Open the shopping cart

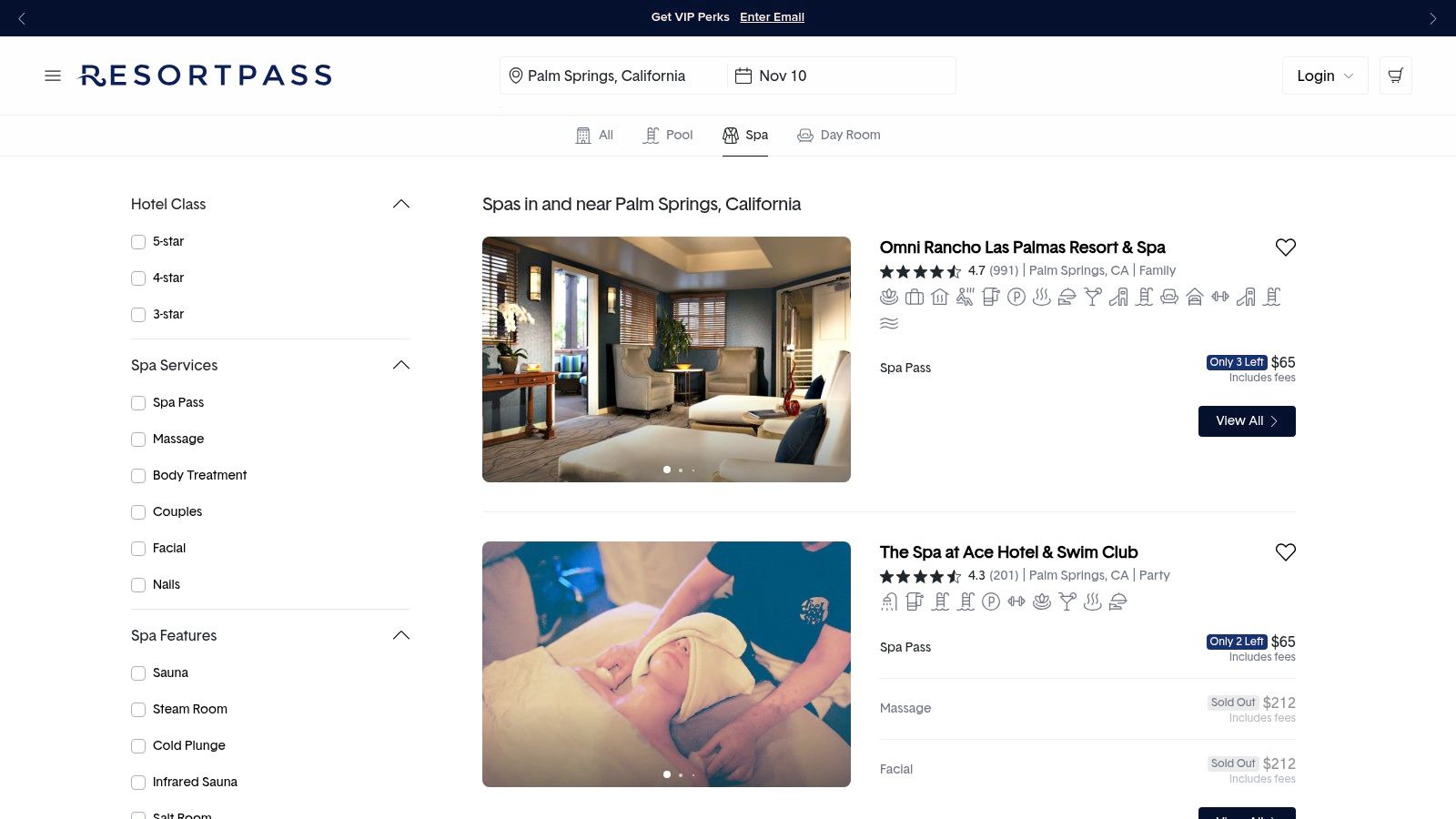tap(1395, 76)
